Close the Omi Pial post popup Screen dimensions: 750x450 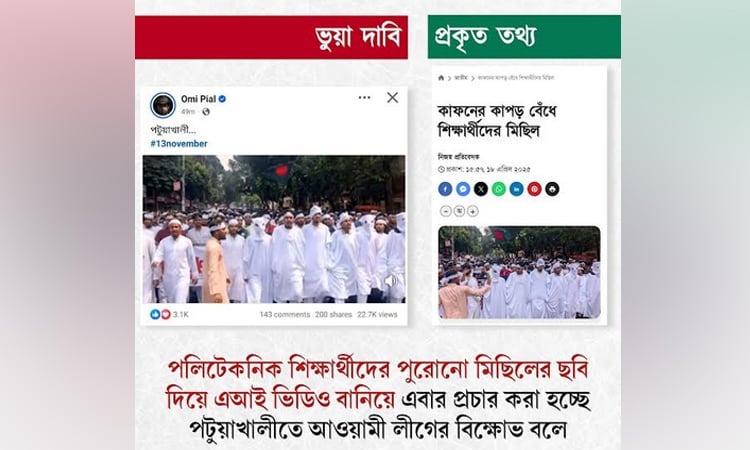pos(393,98)
